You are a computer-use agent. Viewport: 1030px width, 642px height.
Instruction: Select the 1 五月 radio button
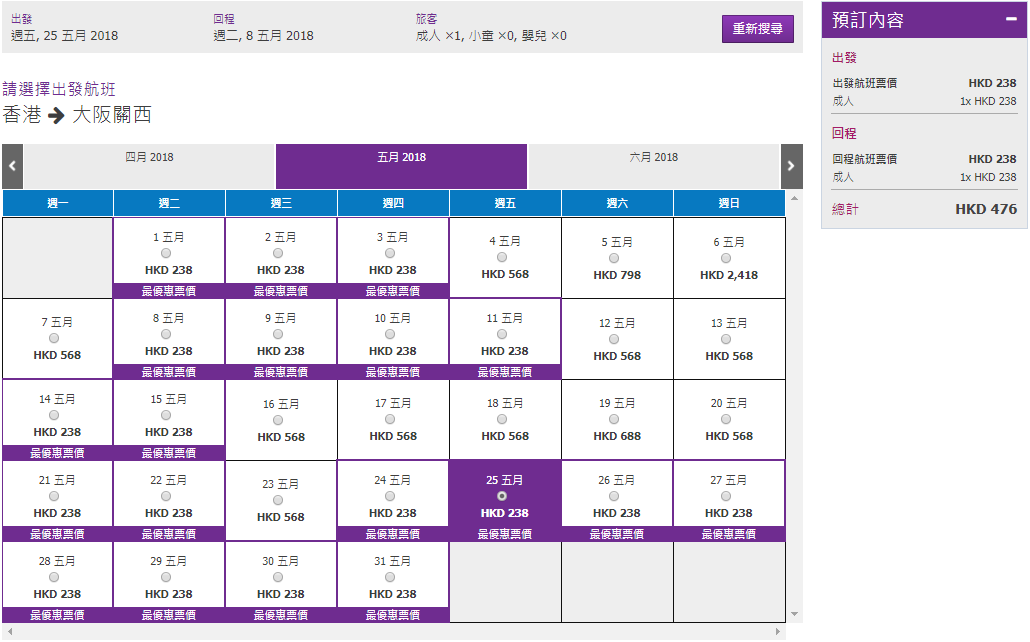pyautogui.click(x=166, y=253)
